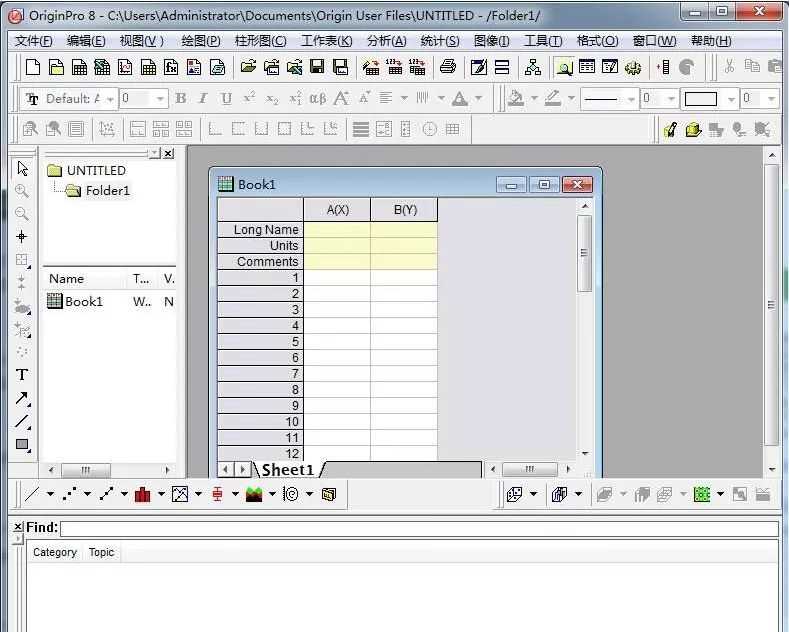Image resolution: width=789 pixels, height=632 pixels.
Task: Click the Column bar chart icon
Action: 143,494
